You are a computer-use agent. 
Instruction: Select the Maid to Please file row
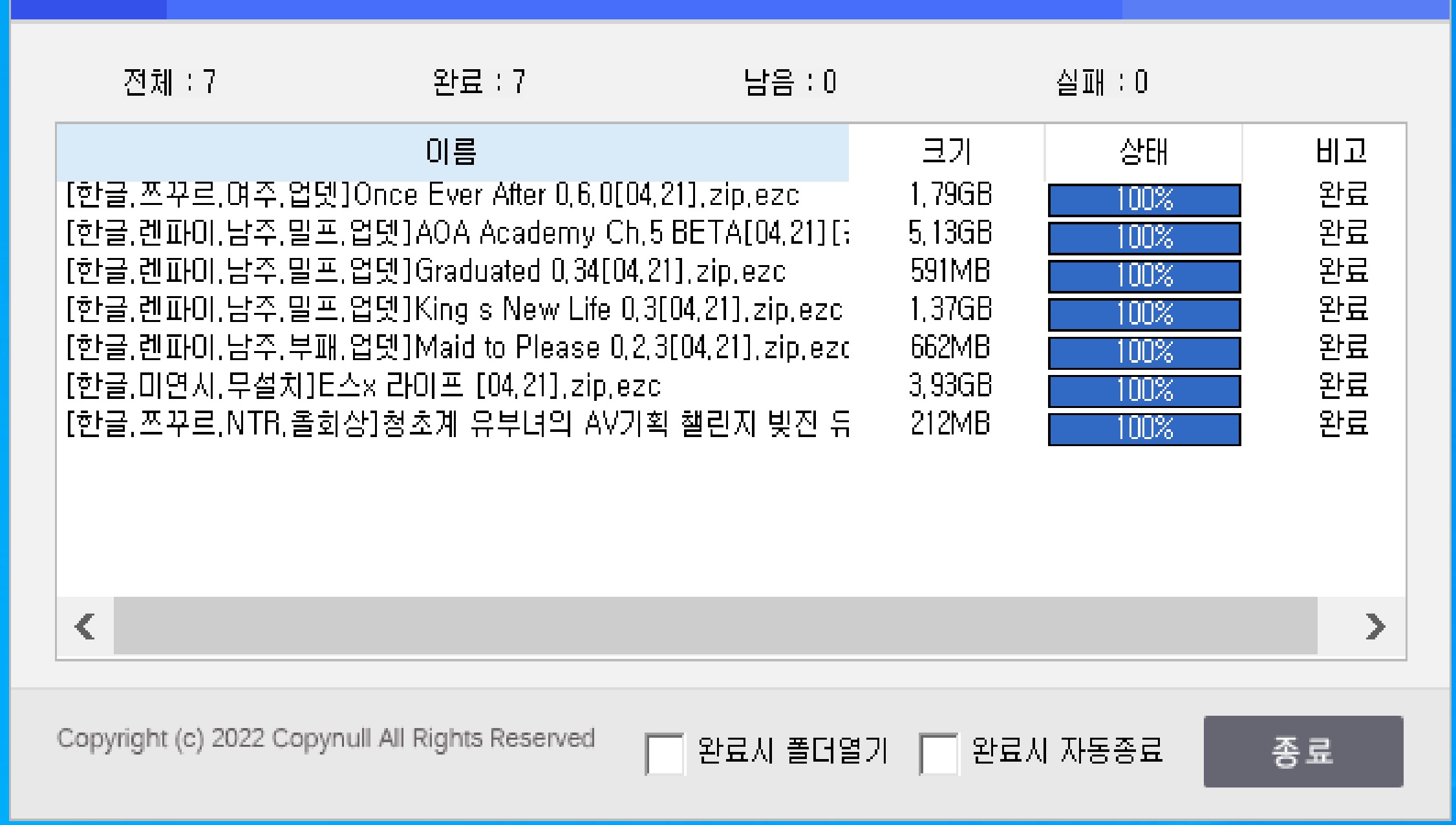[456, 347]
